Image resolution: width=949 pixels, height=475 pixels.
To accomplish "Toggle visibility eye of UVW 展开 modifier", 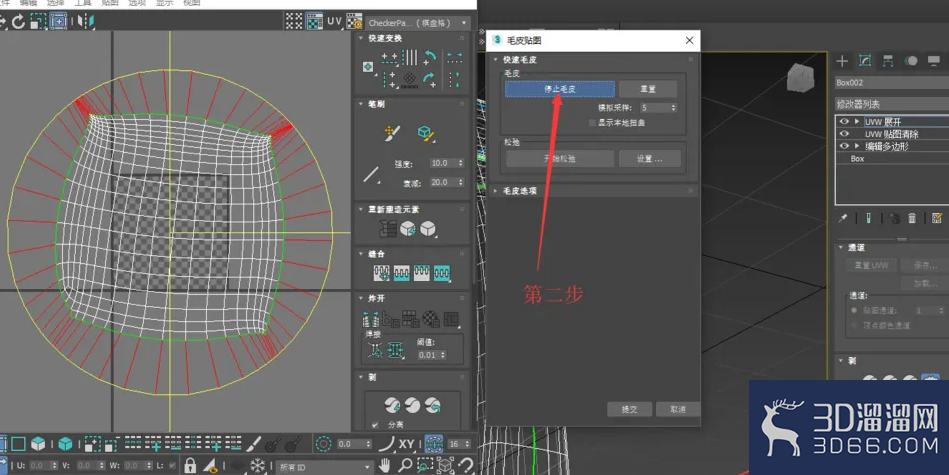I will (x=844, y=122).
